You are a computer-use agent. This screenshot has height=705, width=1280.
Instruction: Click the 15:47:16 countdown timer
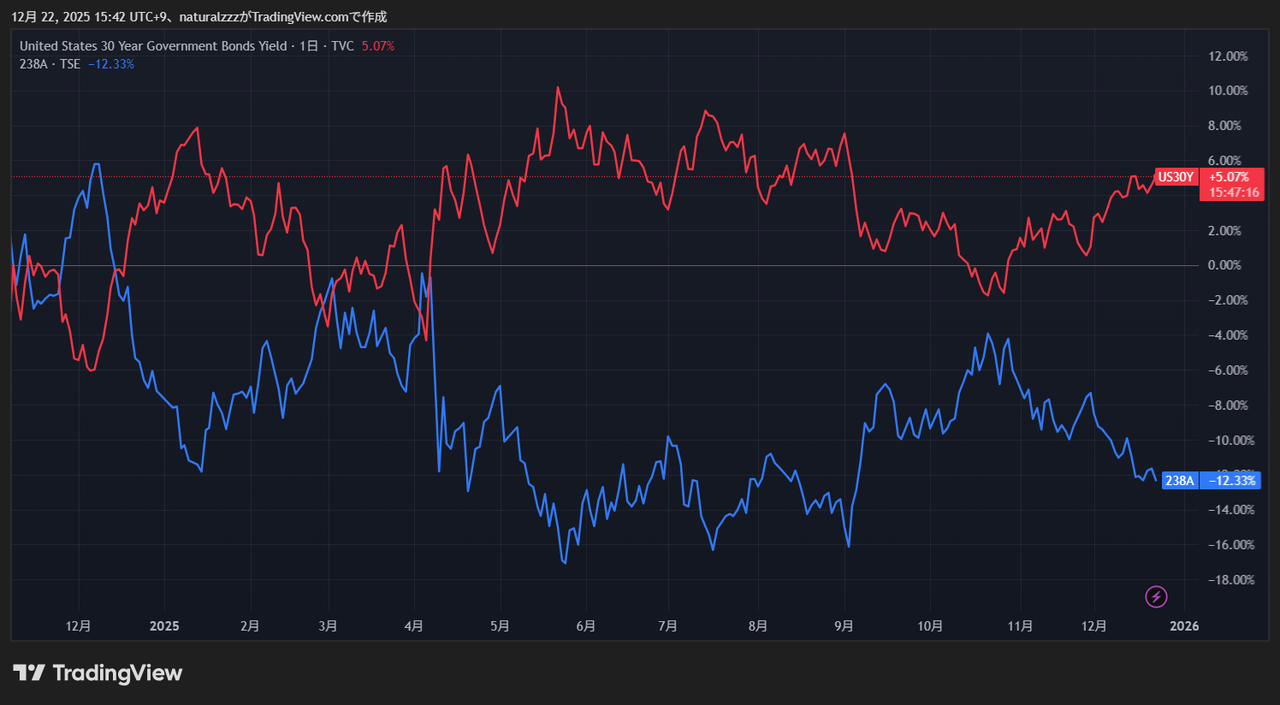click(x=1233, y=192)
